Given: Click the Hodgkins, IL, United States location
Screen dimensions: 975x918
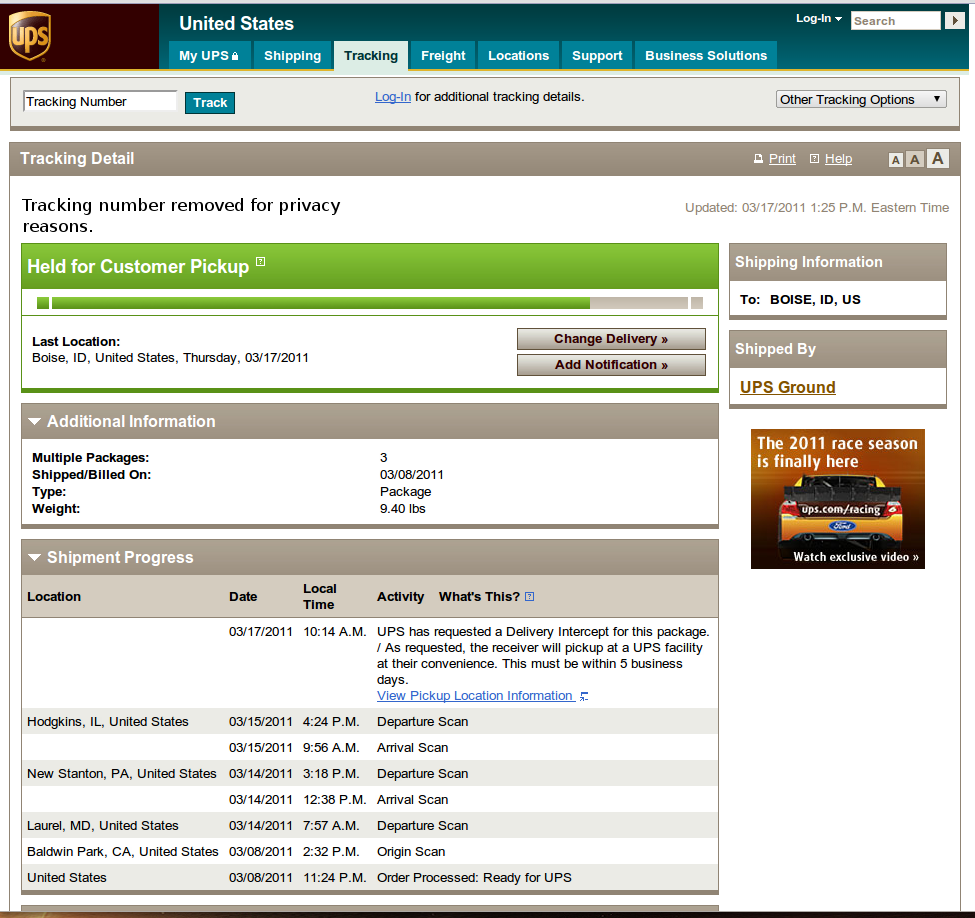Looking at the screenshot, I should (x=108, y=721).
